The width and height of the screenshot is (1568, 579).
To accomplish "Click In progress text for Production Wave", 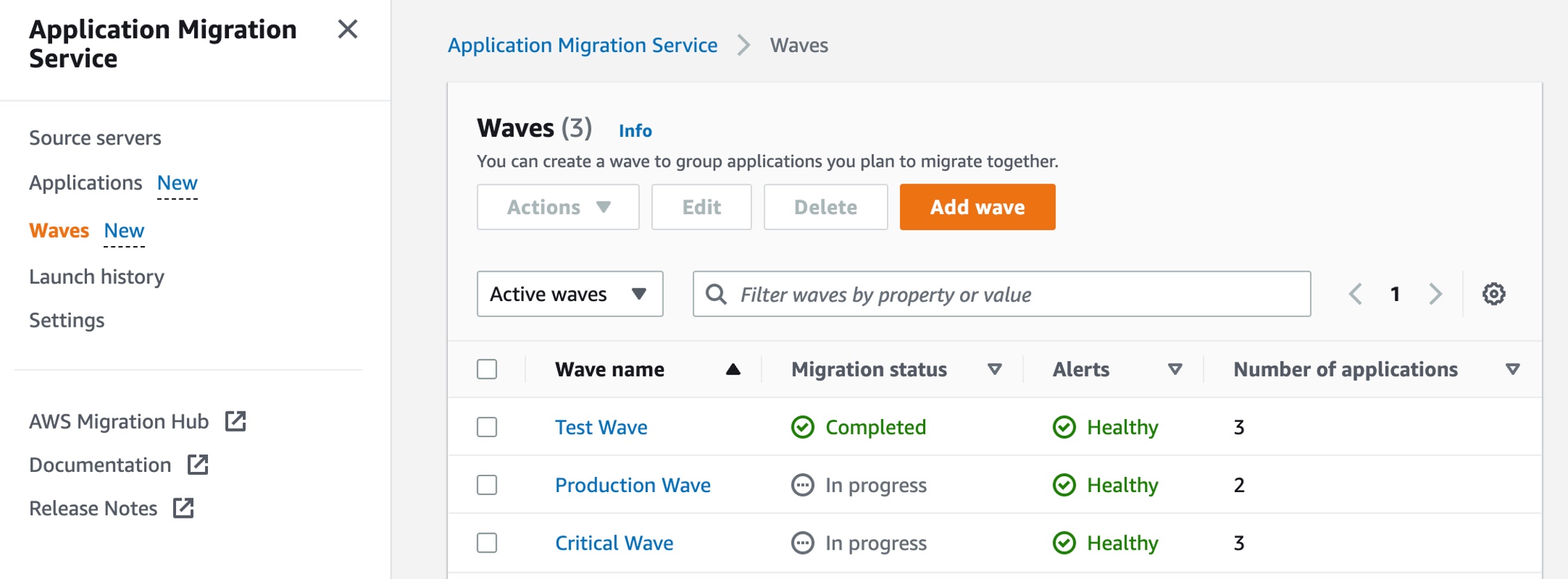I will (876, 484).
